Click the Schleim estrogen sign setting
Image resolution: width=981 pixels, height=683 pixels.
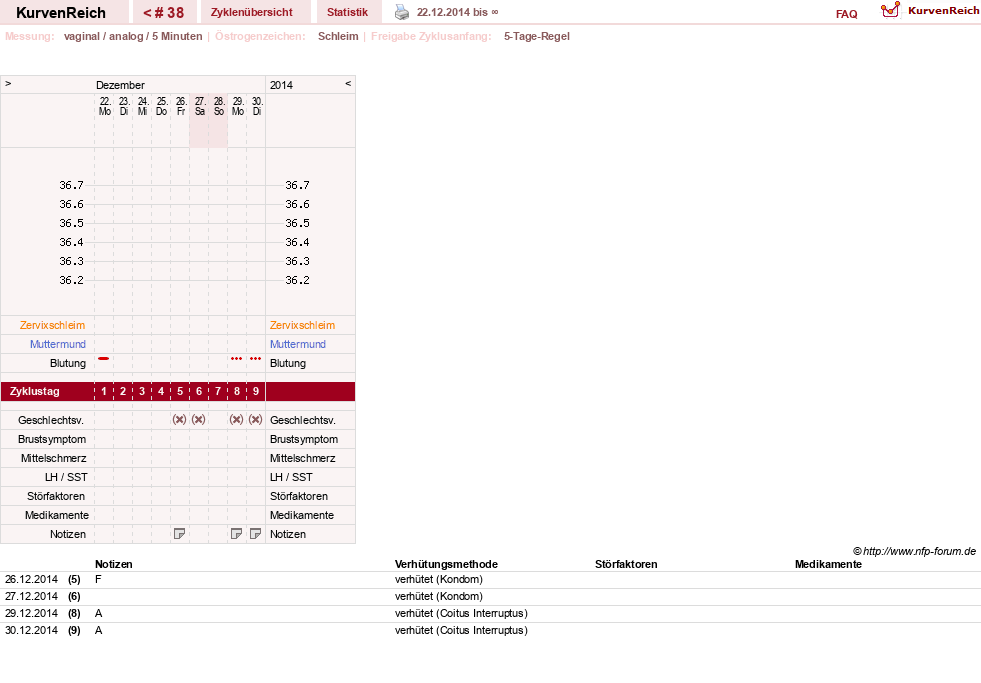click(x=338, y=36)
